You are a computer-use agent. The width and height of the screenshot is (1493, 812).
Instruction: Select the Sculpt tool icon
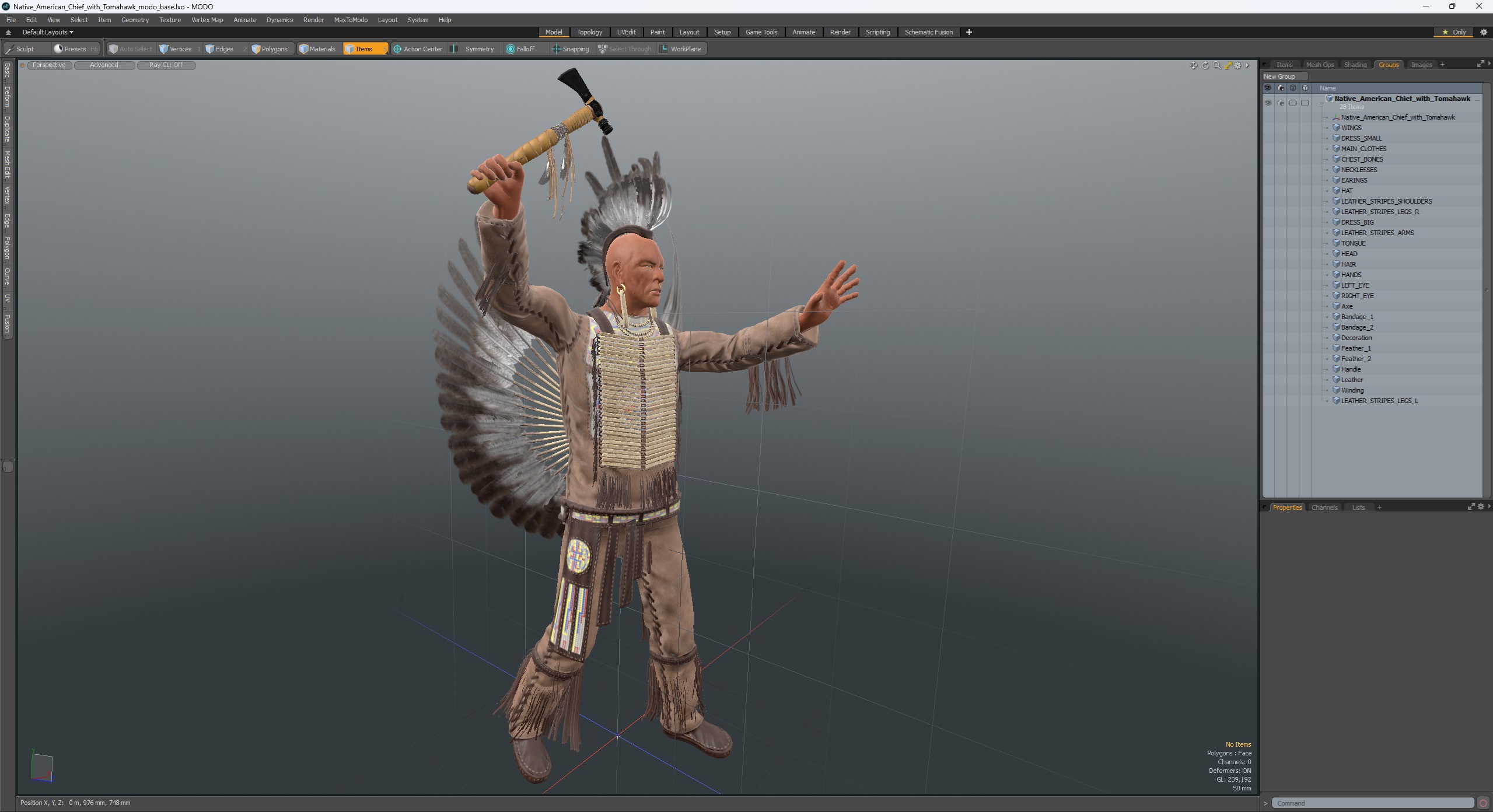(9, 49)
